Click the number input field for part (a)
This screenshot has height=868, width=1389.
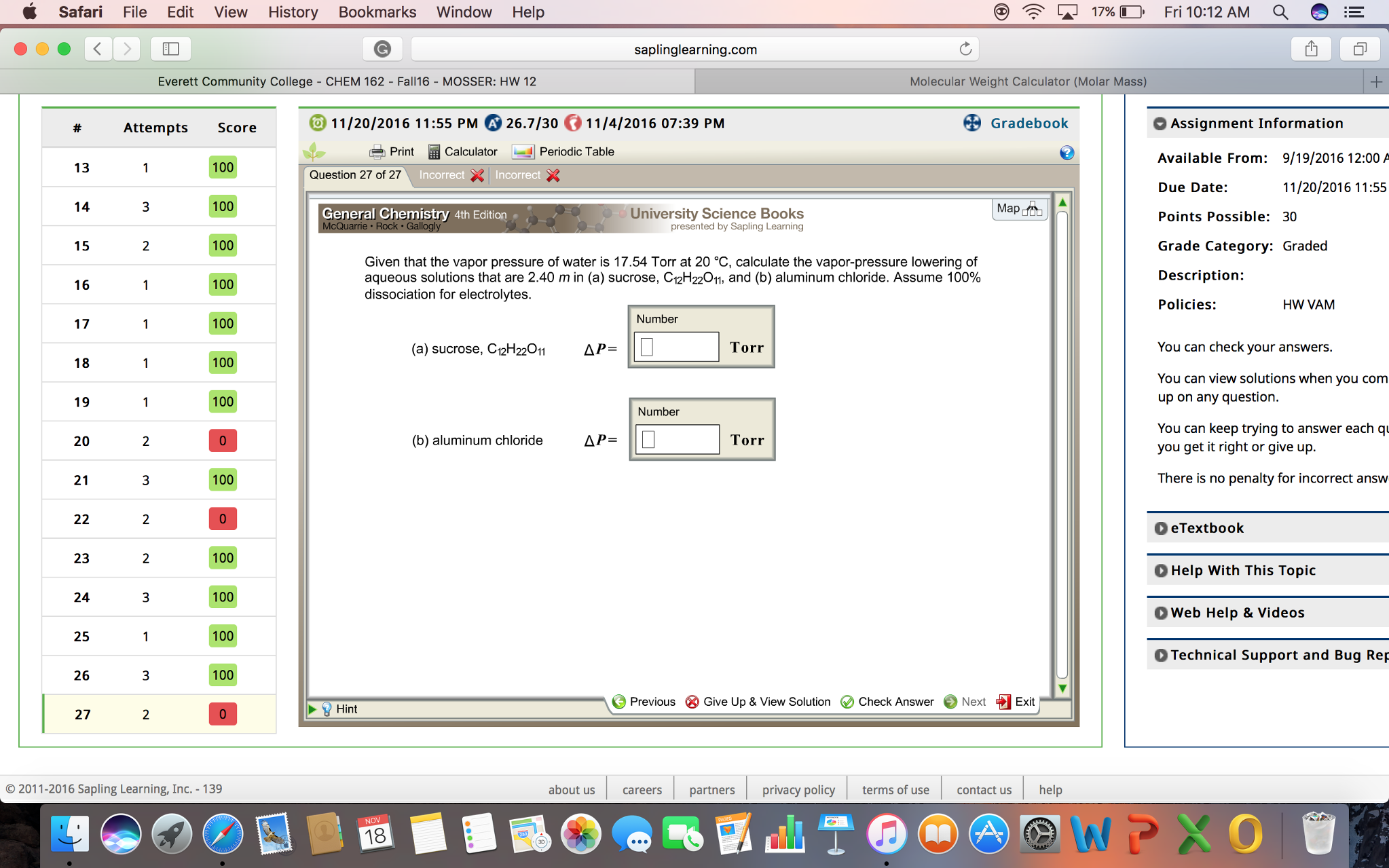[x=677, y=347]
